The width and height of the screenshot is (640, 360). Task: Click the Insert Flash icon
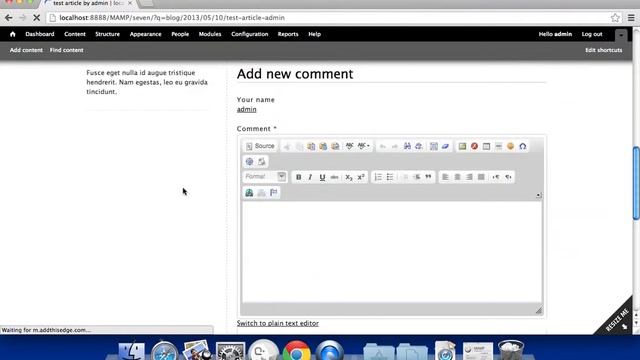[474, 146]
